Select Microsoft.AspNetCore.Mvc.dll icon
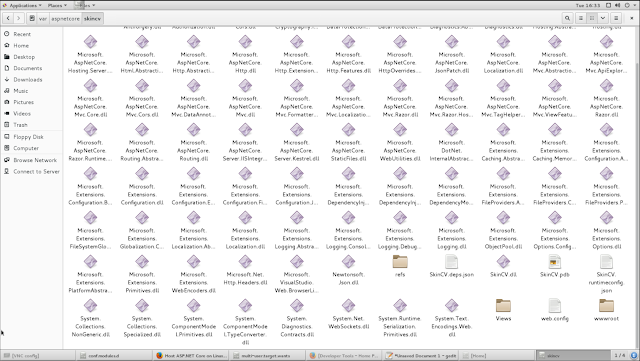 (245, 86)
